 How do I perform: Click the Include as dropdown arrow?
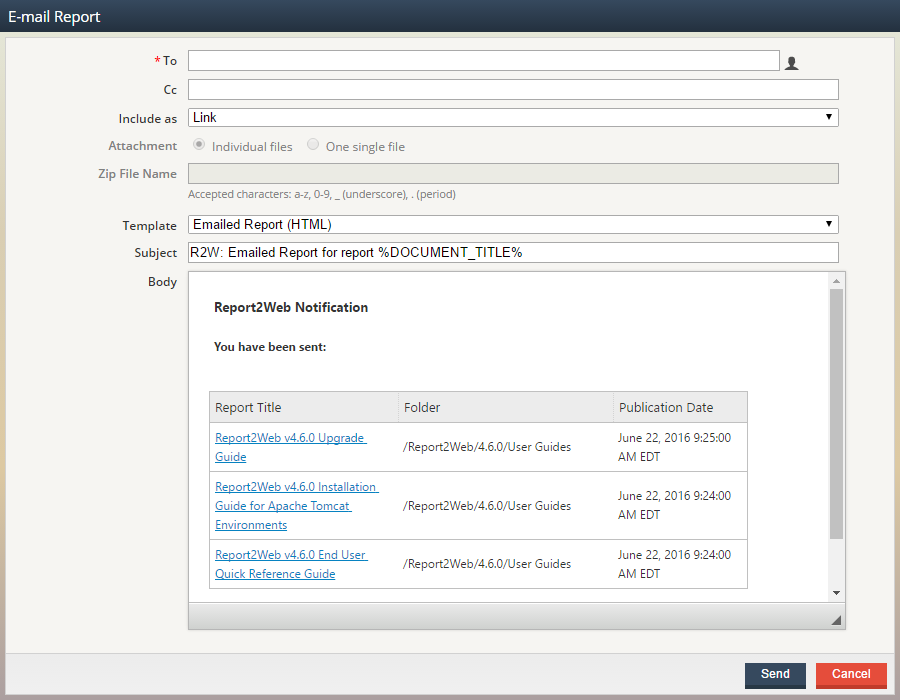click(828, 117)
